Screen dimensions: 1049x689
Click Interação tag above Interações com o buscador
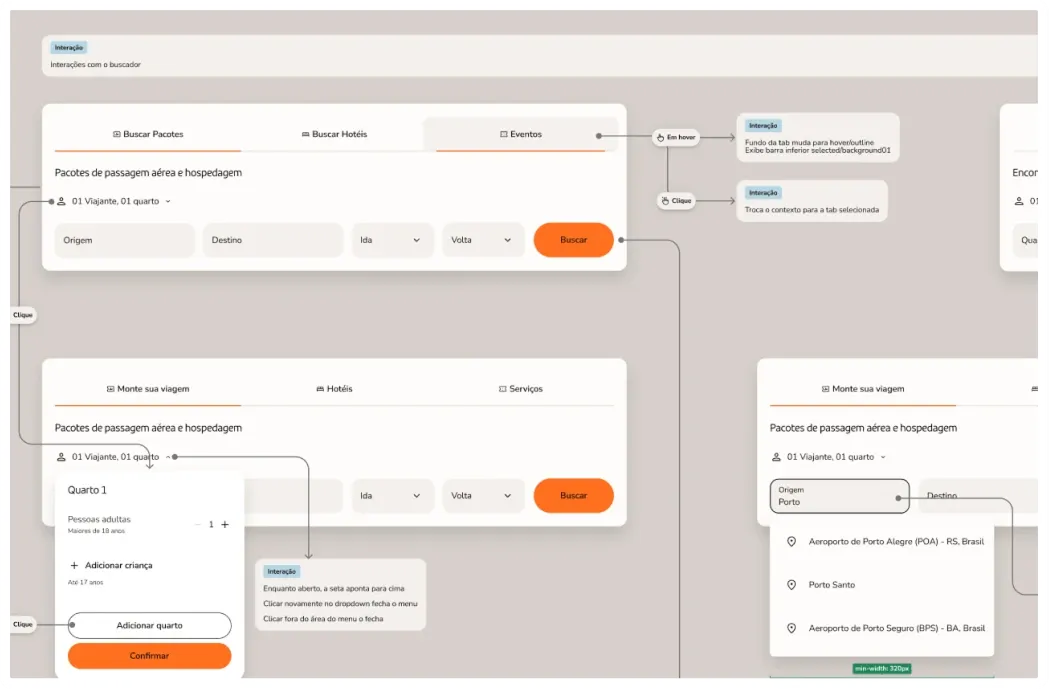69,47
